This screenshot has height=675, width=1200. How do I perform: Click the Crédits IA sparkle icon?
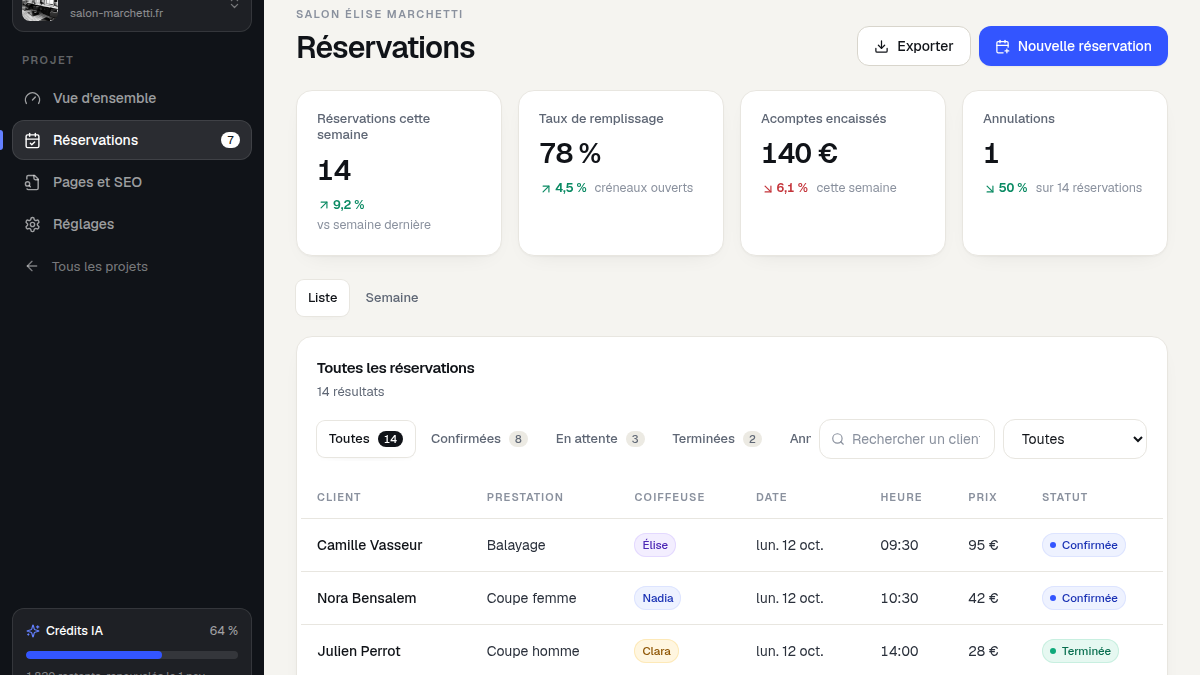tap(33, 631)
